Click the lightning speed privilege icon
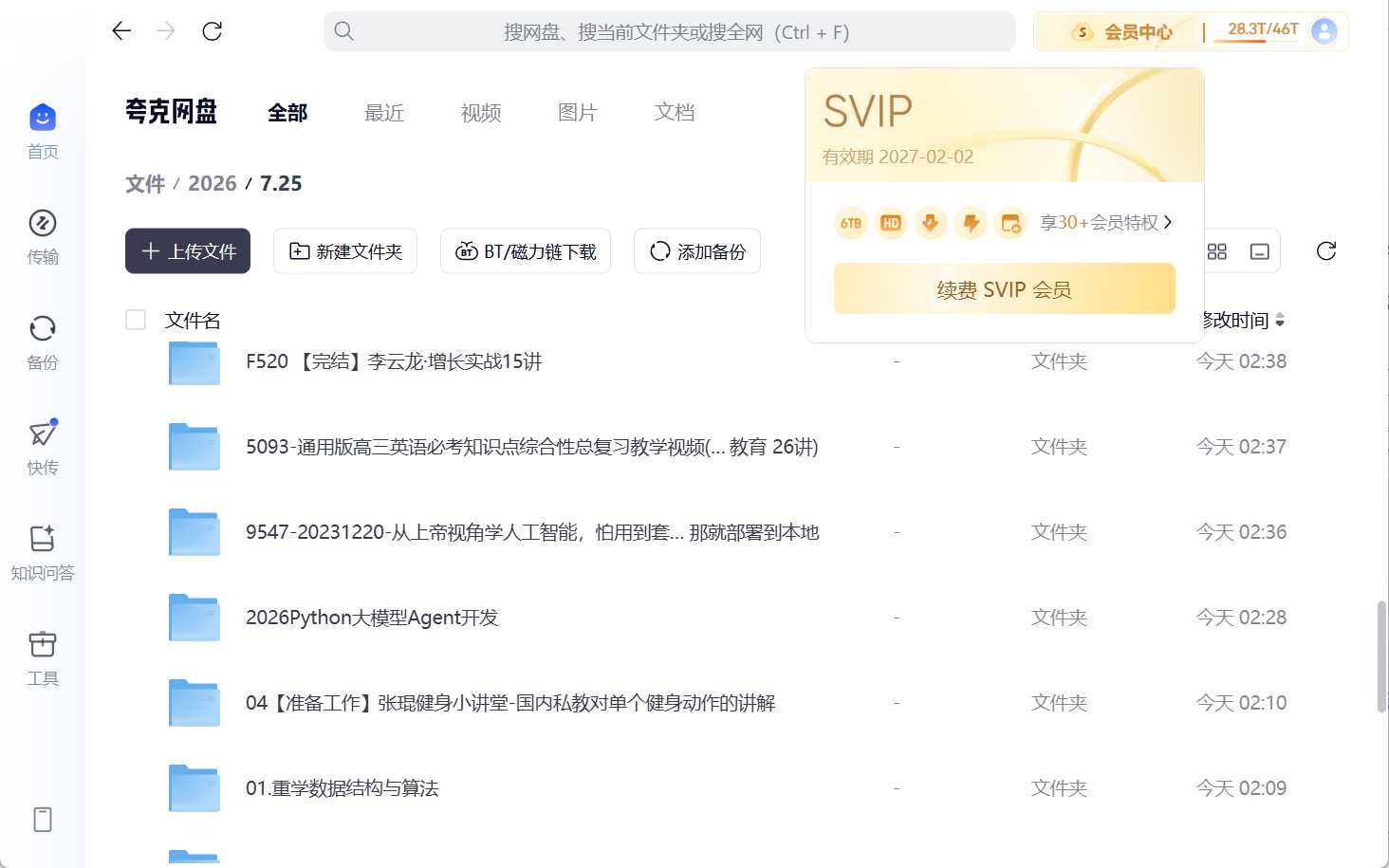This screenshot has width=1389, height=868. tap(971, 223)
